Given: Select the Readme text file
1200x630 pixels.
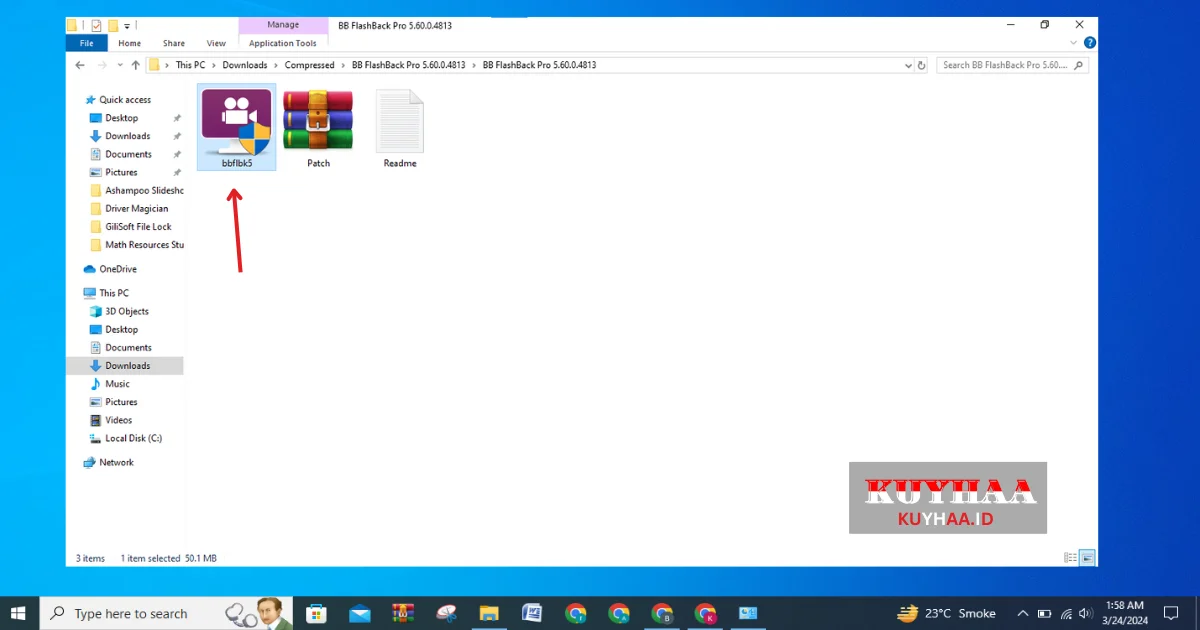Looking at the screenshot, I should [400, 127].
